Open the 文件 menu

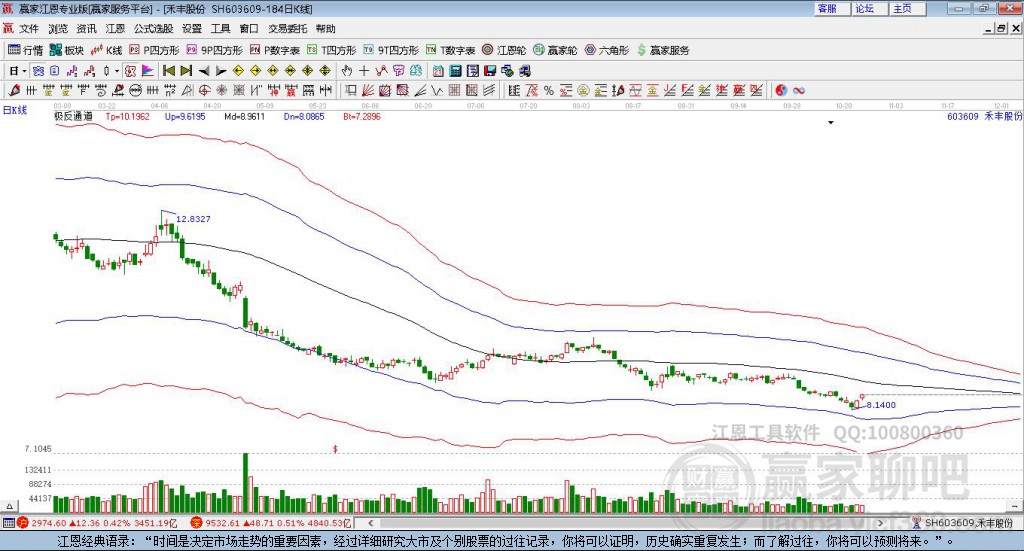pos(29,29)
